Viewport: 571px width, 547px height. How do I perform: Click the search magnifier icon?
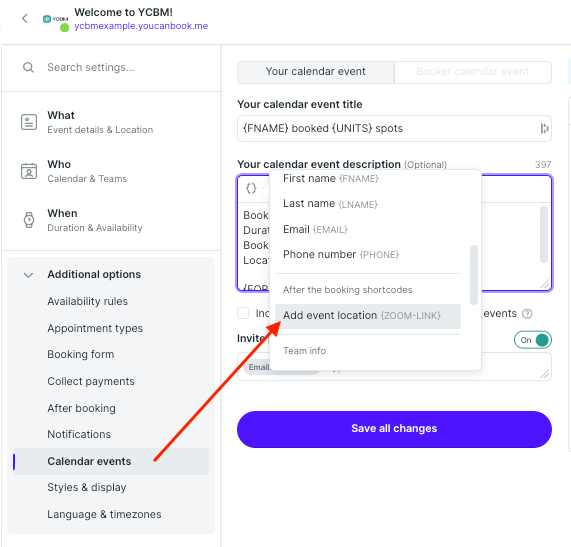(x=28, y=67)
